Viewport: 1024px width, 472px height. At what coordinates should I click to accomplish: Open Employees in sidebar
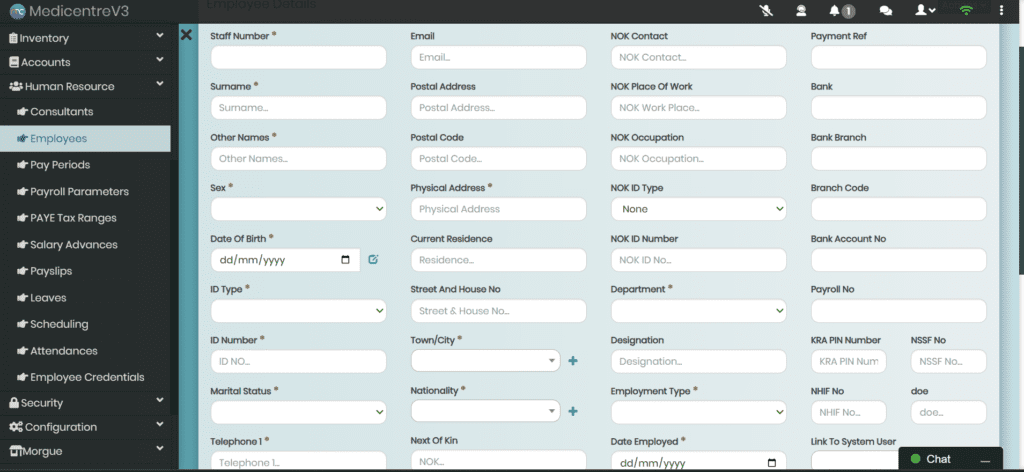(x=85, y=138)
